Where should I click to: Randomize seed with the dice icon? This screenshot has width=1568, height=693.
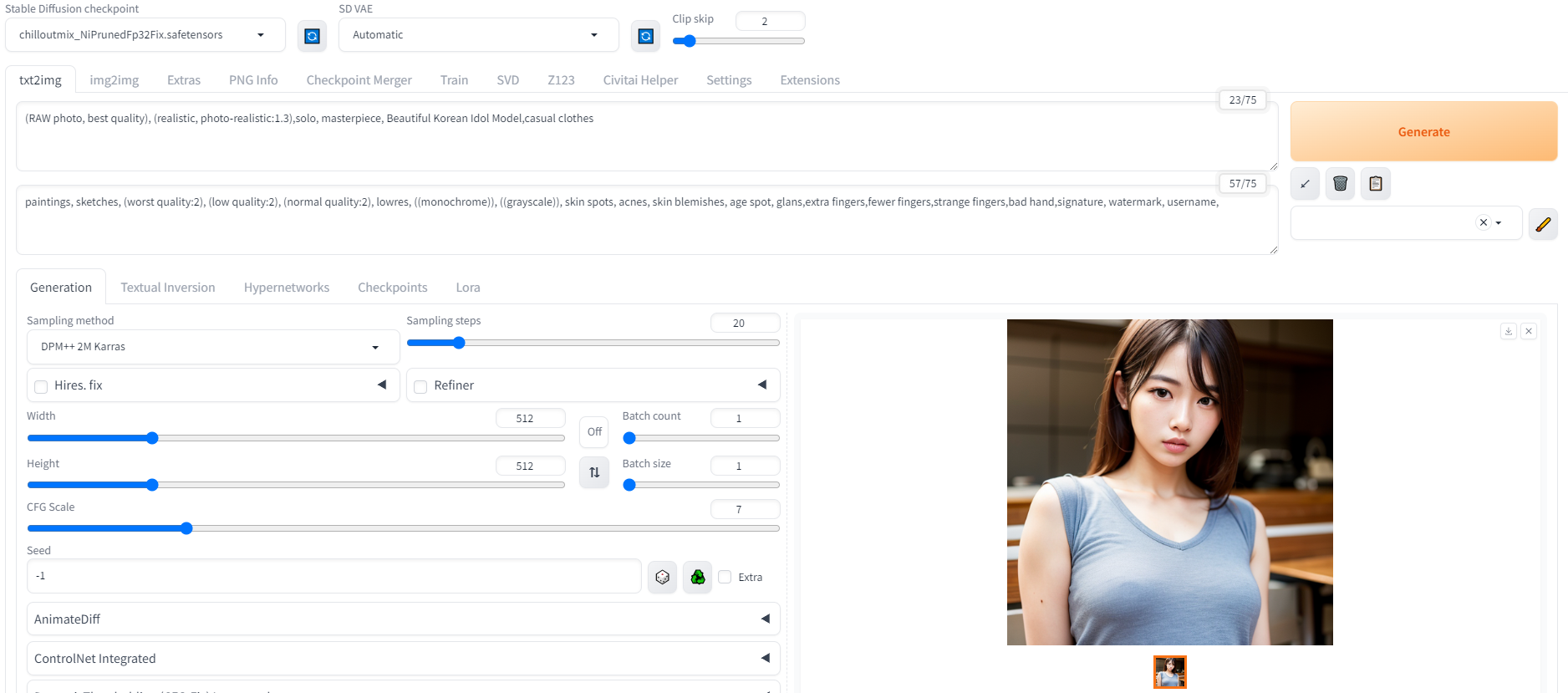click(x=662, y=578)
